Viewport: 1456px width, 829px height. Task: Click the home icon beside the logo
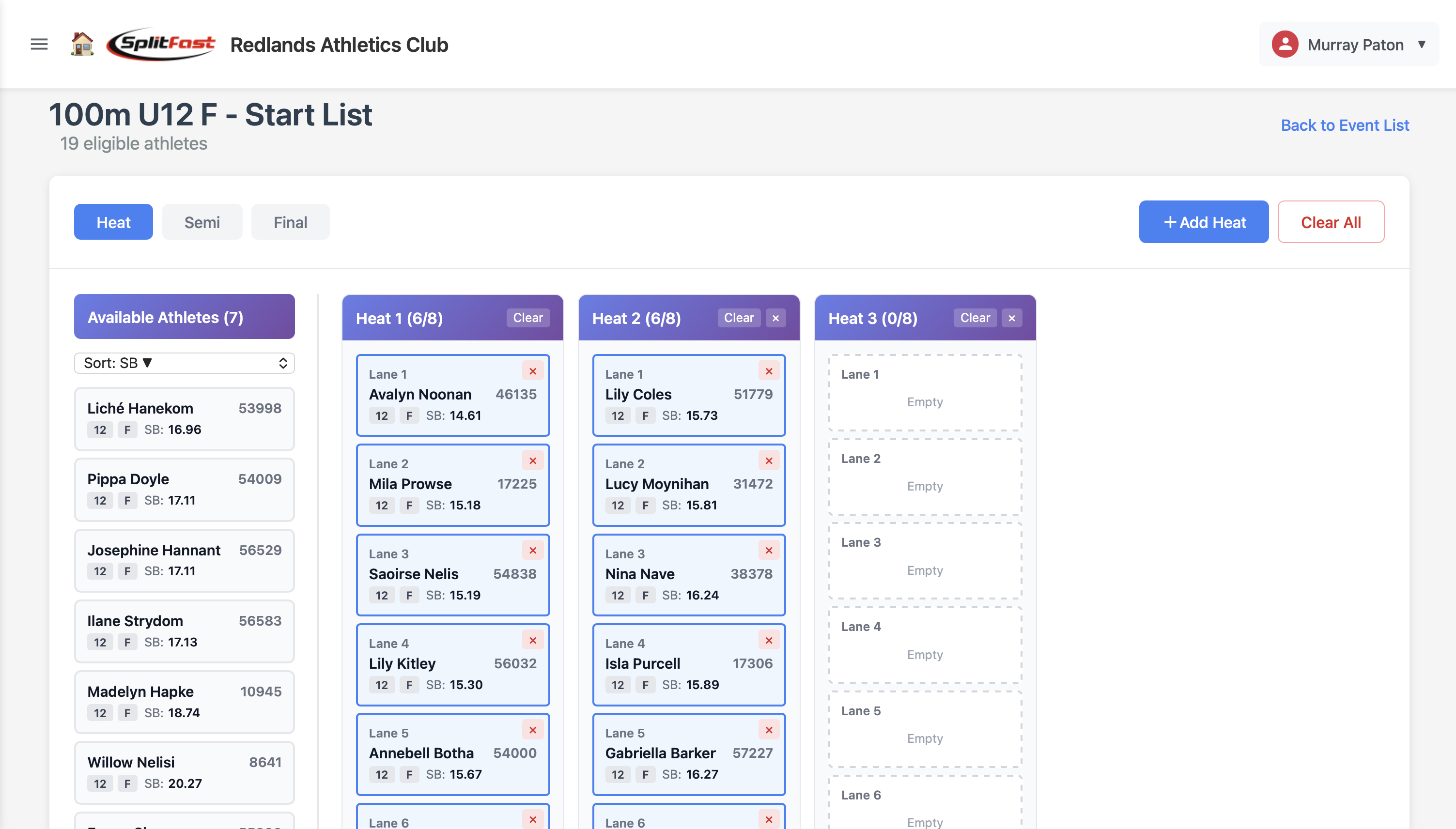[x=81, y=44]
